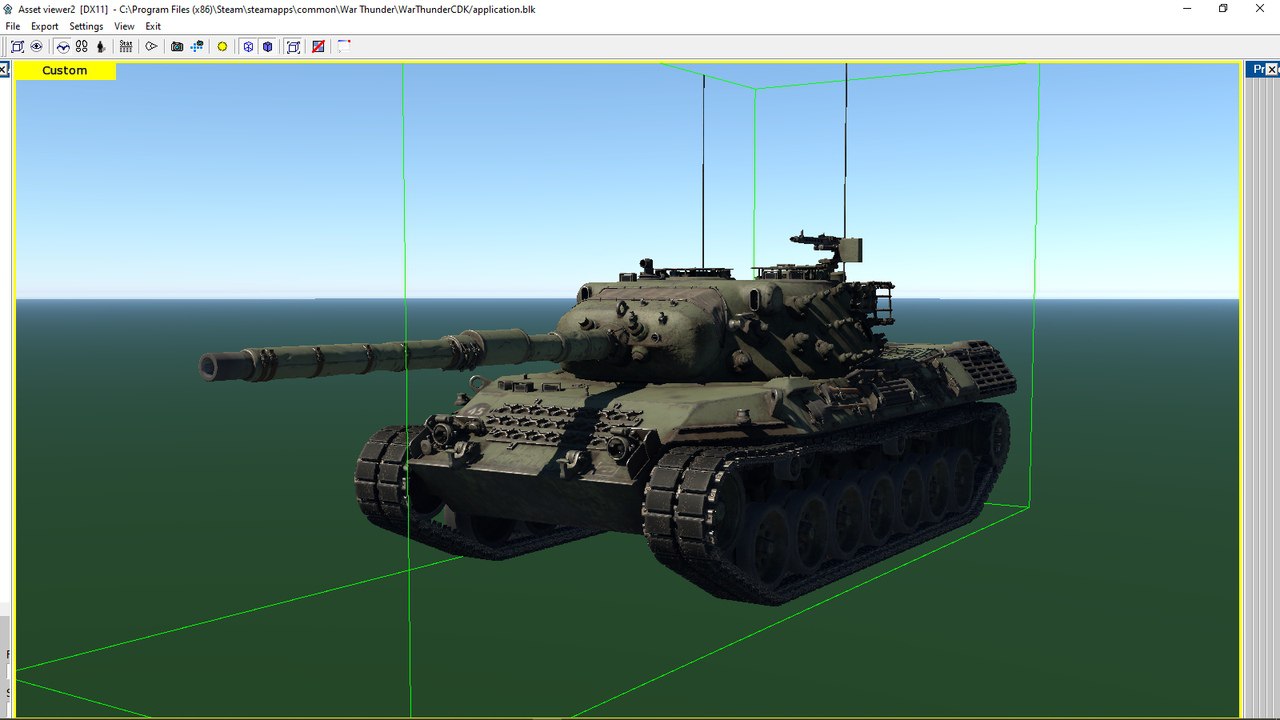Toggle the wireframe cube view button
The width and height of the screenshot is (1280, 720).
click(x=248, y=47)
